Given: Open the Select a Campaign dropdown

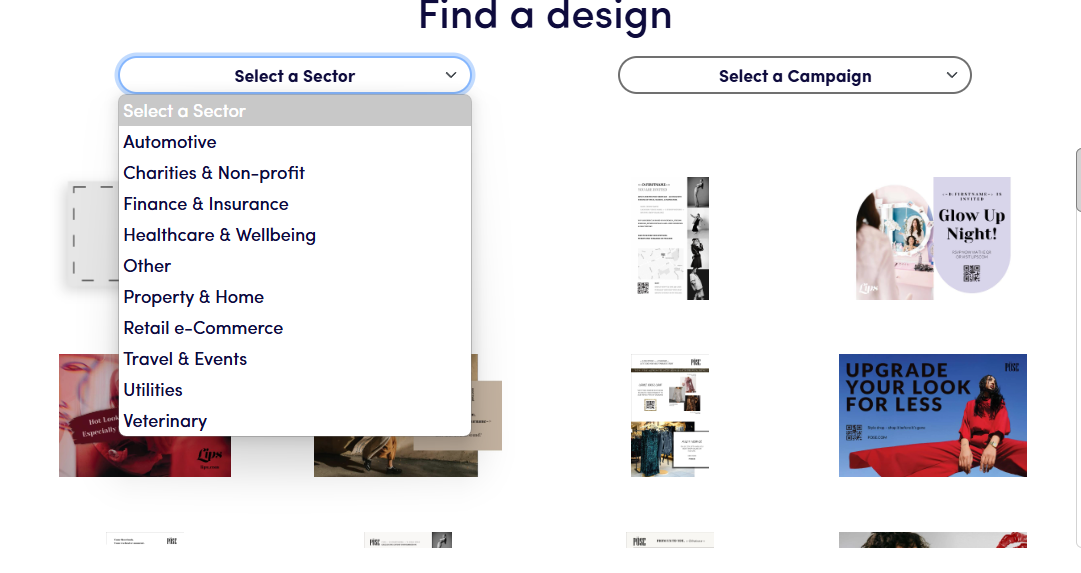Looking at the screenshot, I should click(x=794, y=76).
